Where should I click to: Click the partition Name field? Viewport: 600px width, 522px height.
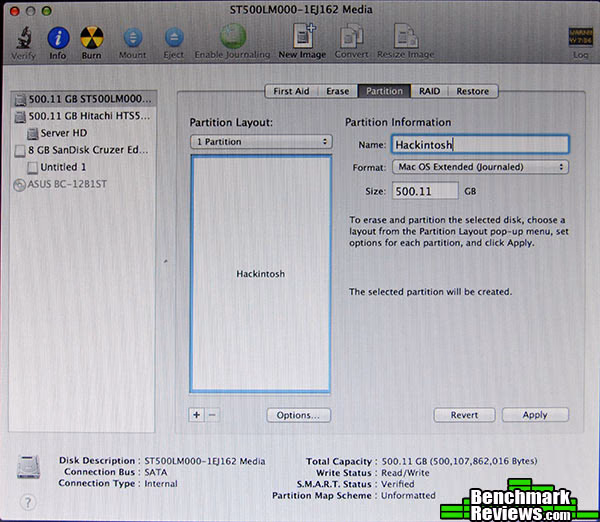tap(480, 145)
